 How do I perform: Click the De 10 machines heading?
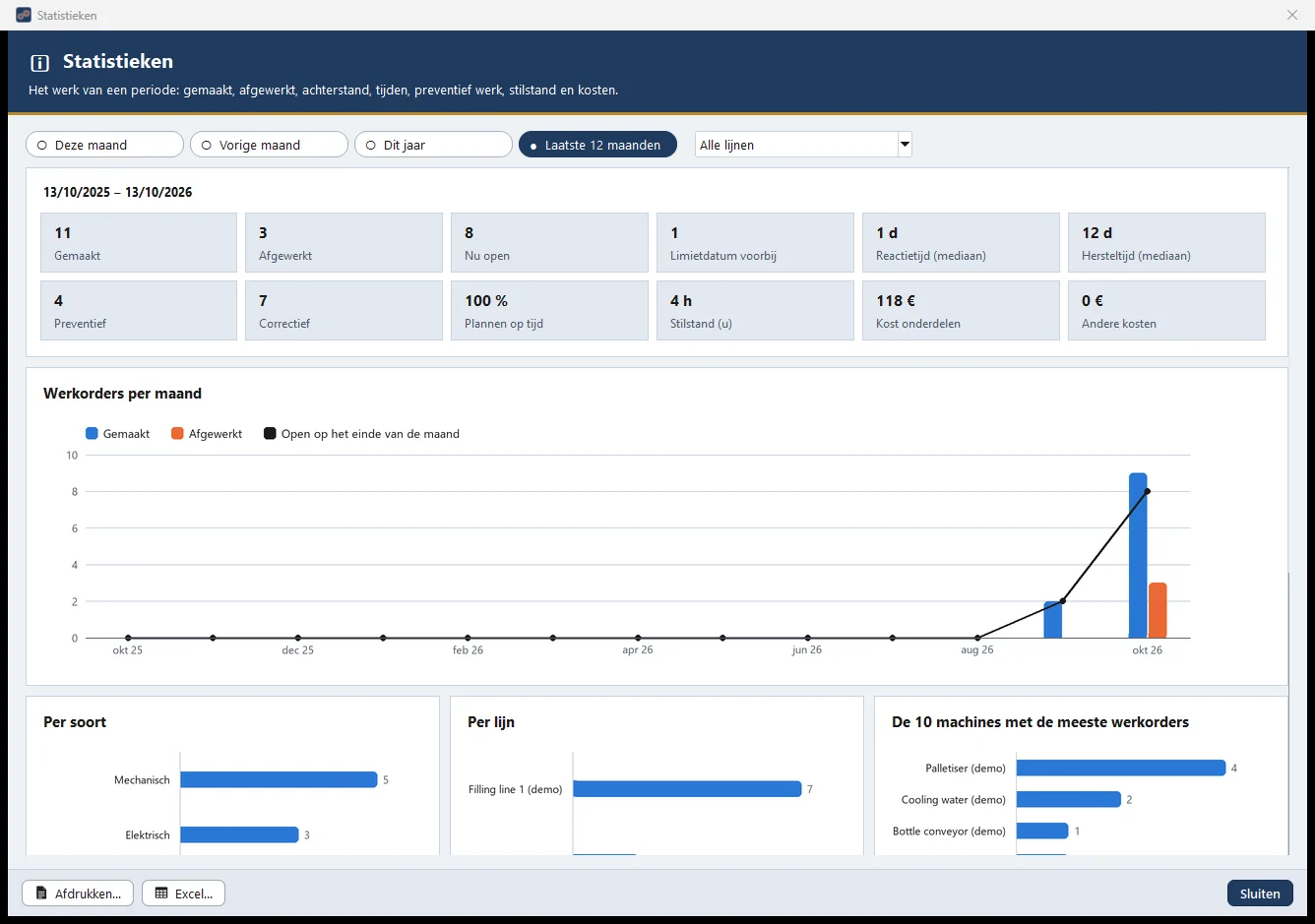tap(1040, 722)
